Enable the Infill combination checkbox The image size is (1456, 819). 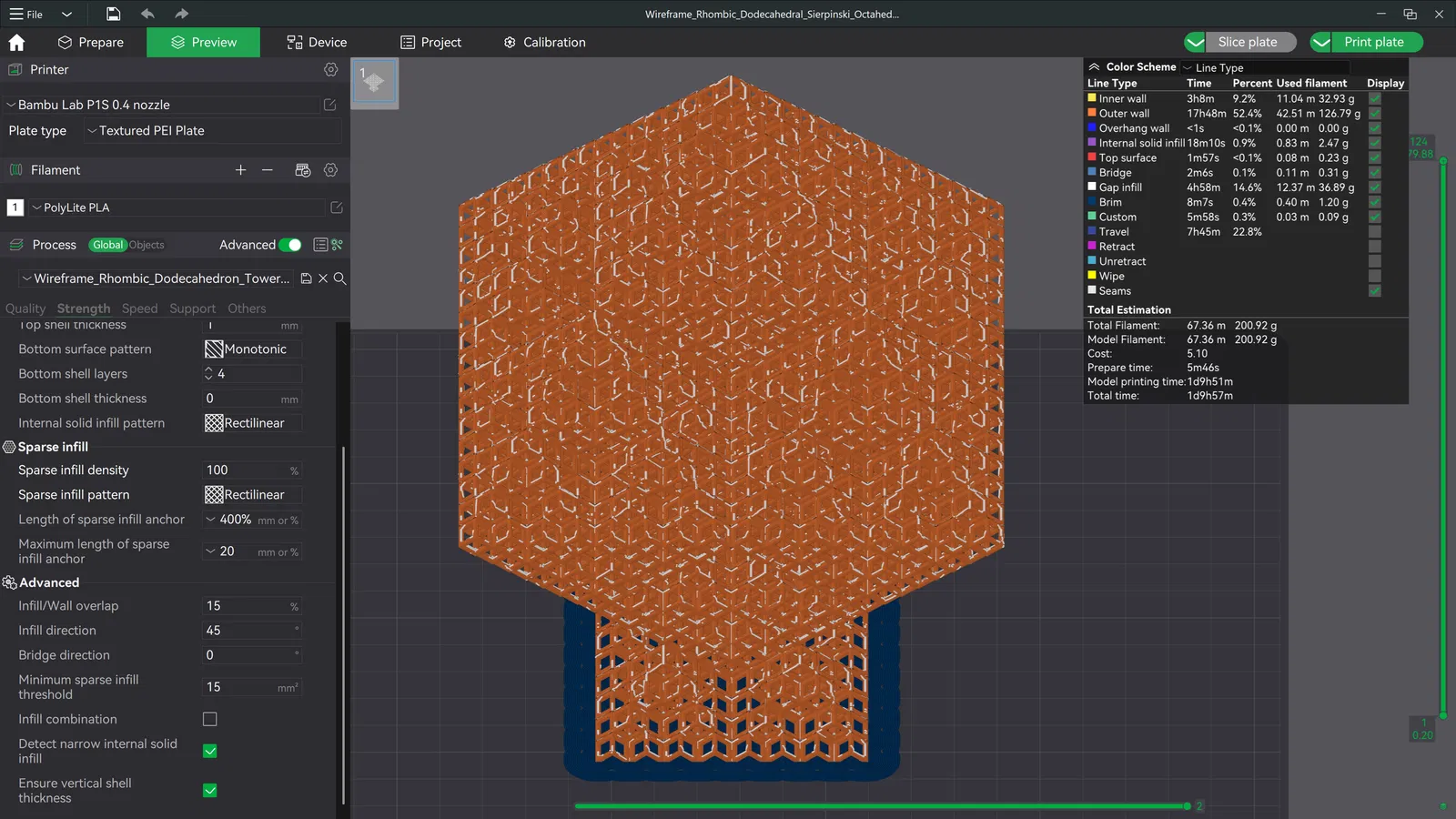tap(210, 719)
